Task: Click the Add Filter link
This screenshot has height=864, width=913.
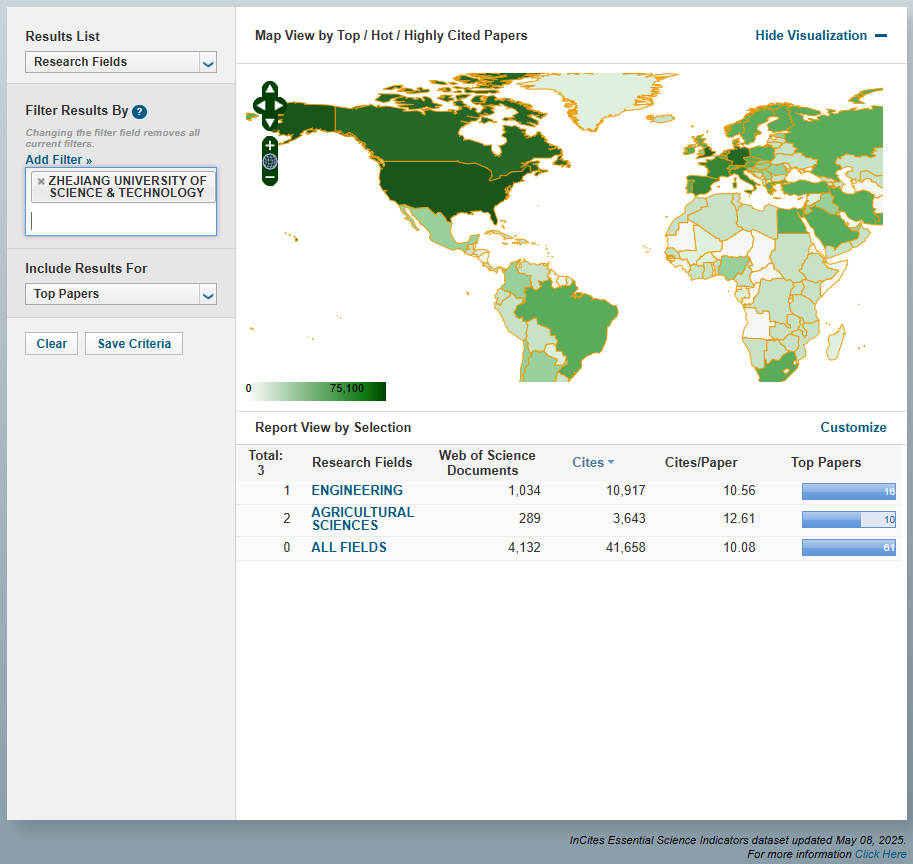Action: [58, 160]
